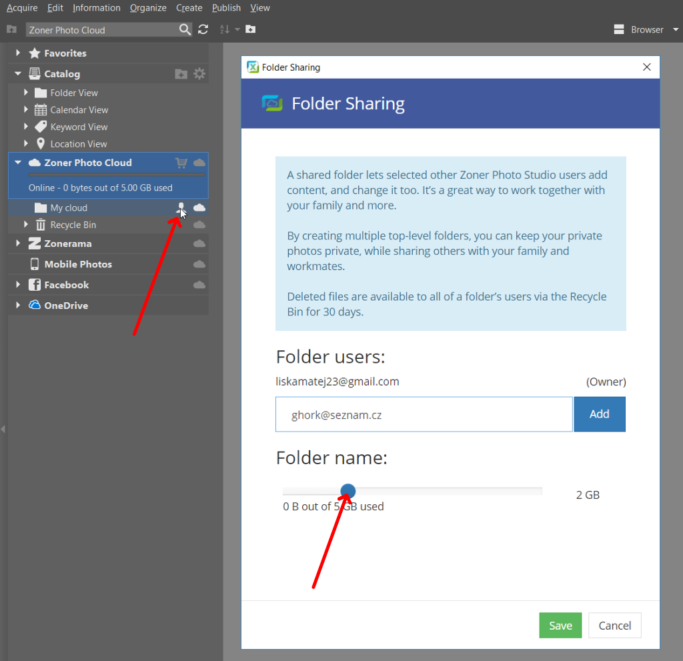Click the cloud storage usage bar
683x661 pixels.
click(x=116, y=175)
